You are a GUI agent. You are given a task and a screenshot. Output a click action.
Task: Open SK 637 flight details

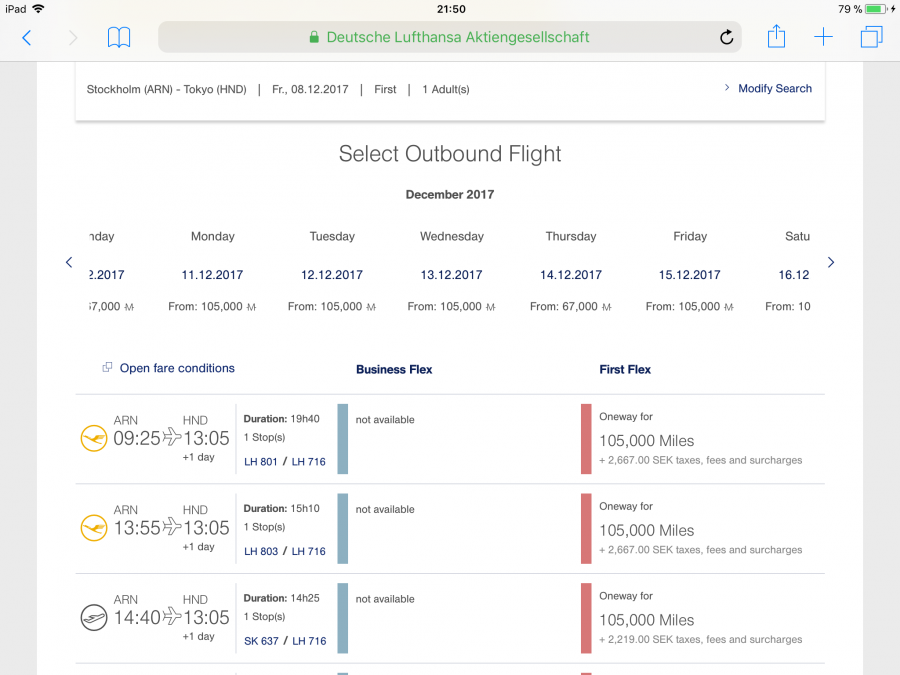tap(261, 641)
